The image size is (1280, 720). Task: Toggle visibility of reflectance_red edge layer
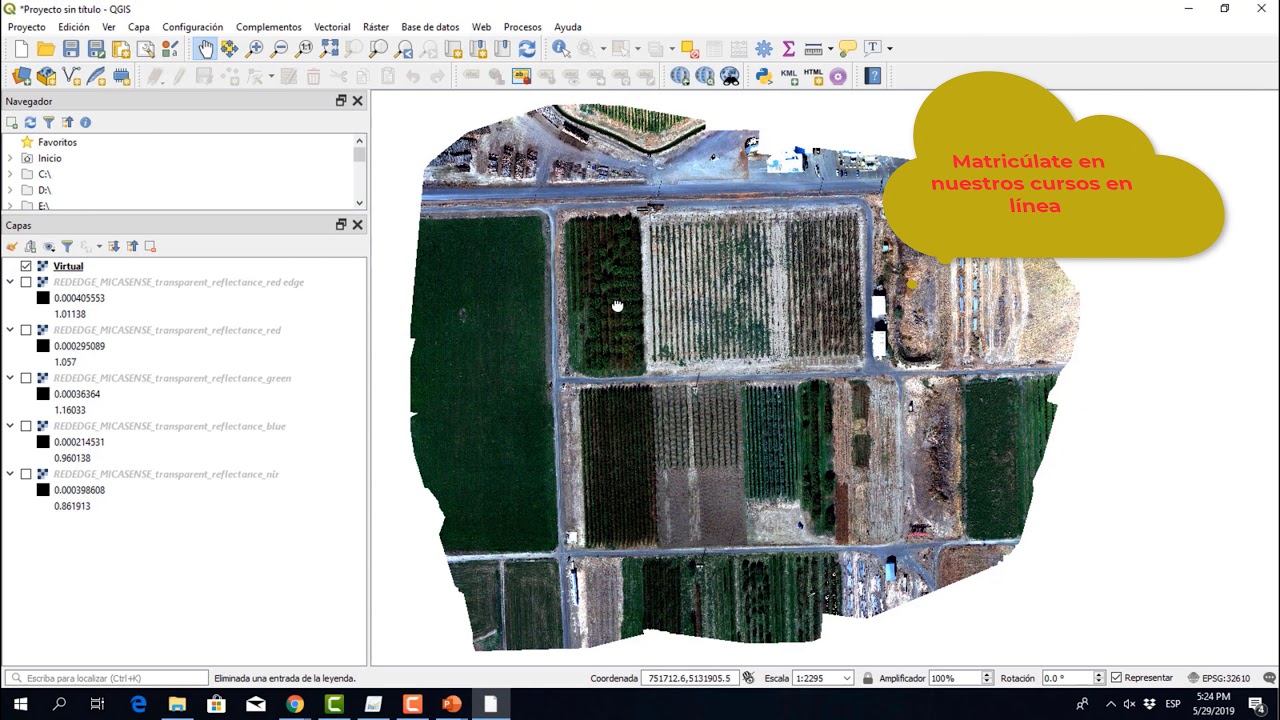pyautogui.click(x=26, y=282)
